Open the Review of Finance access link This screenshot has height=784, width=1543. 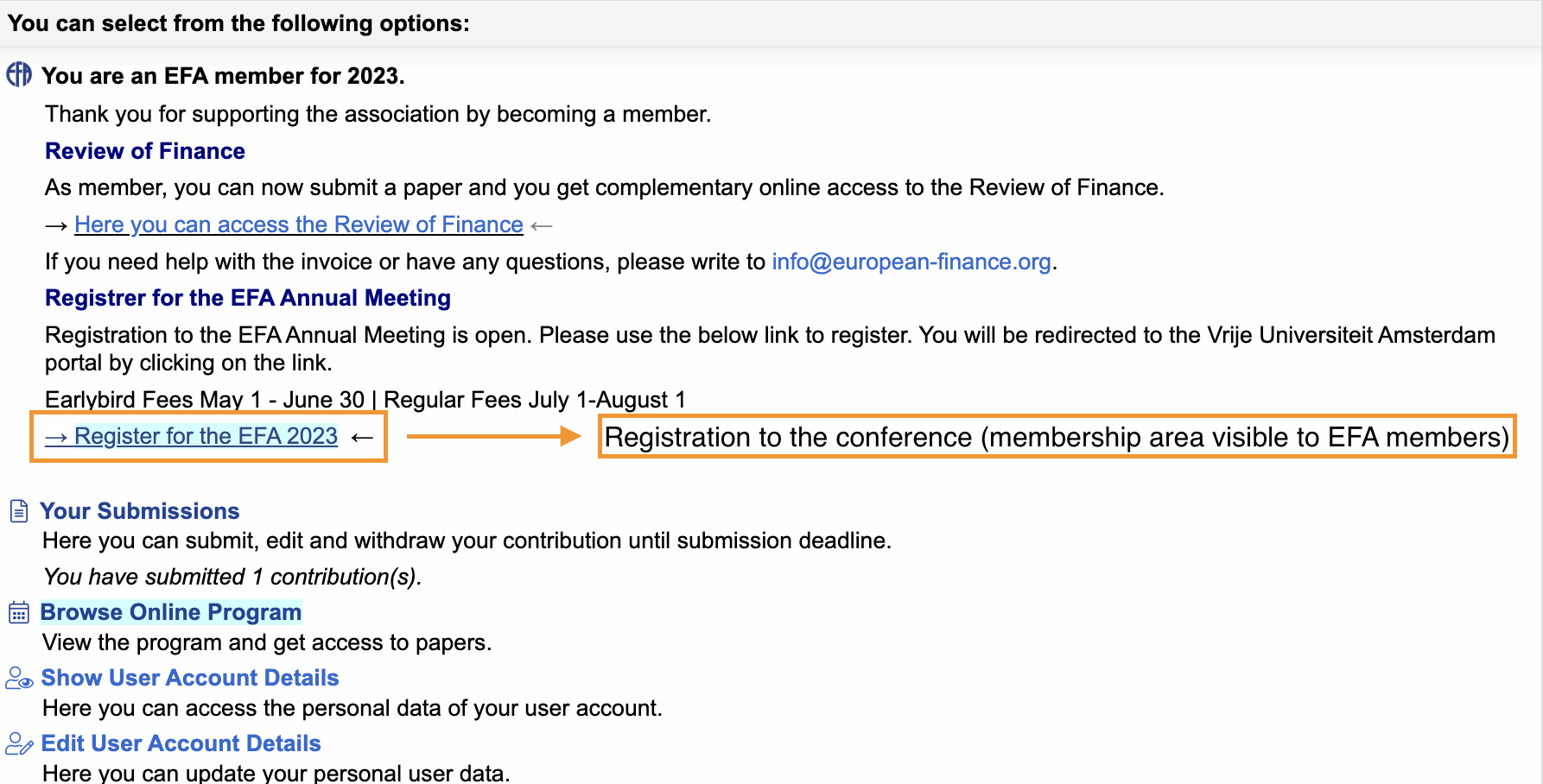pyautogui.click(x=298, y=224)
